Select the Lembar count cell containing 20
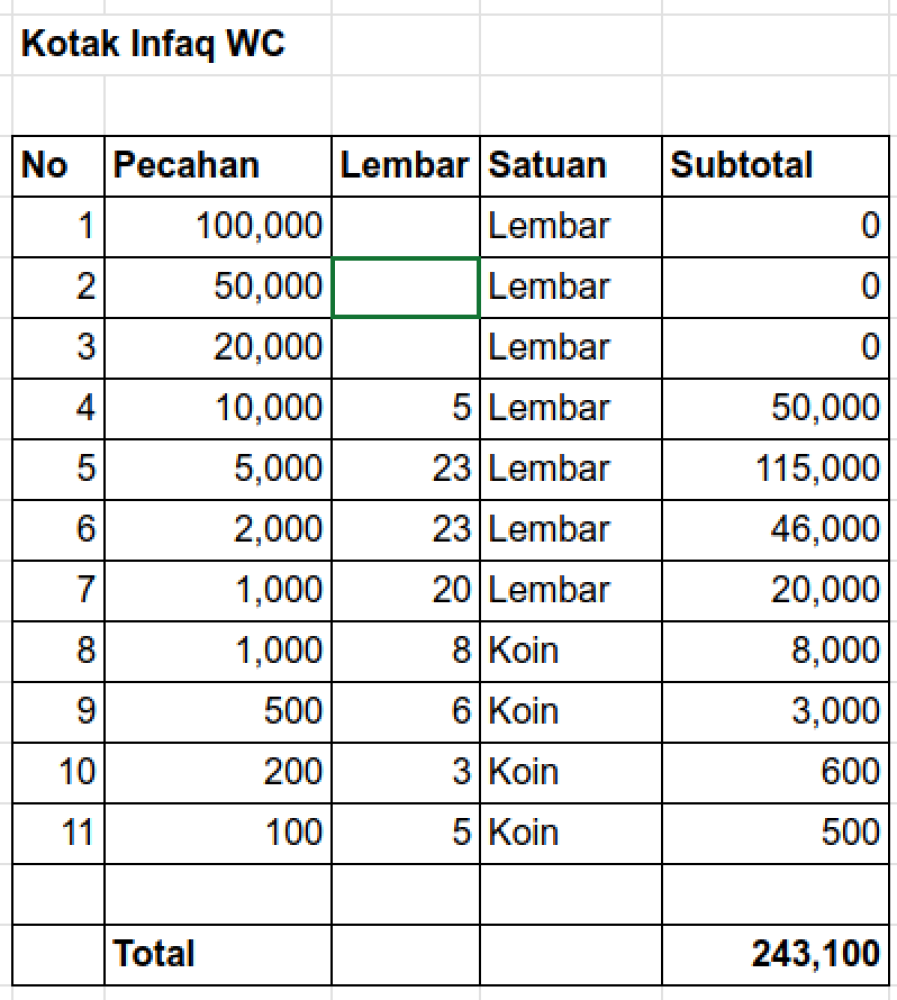 tap(405, 590)
